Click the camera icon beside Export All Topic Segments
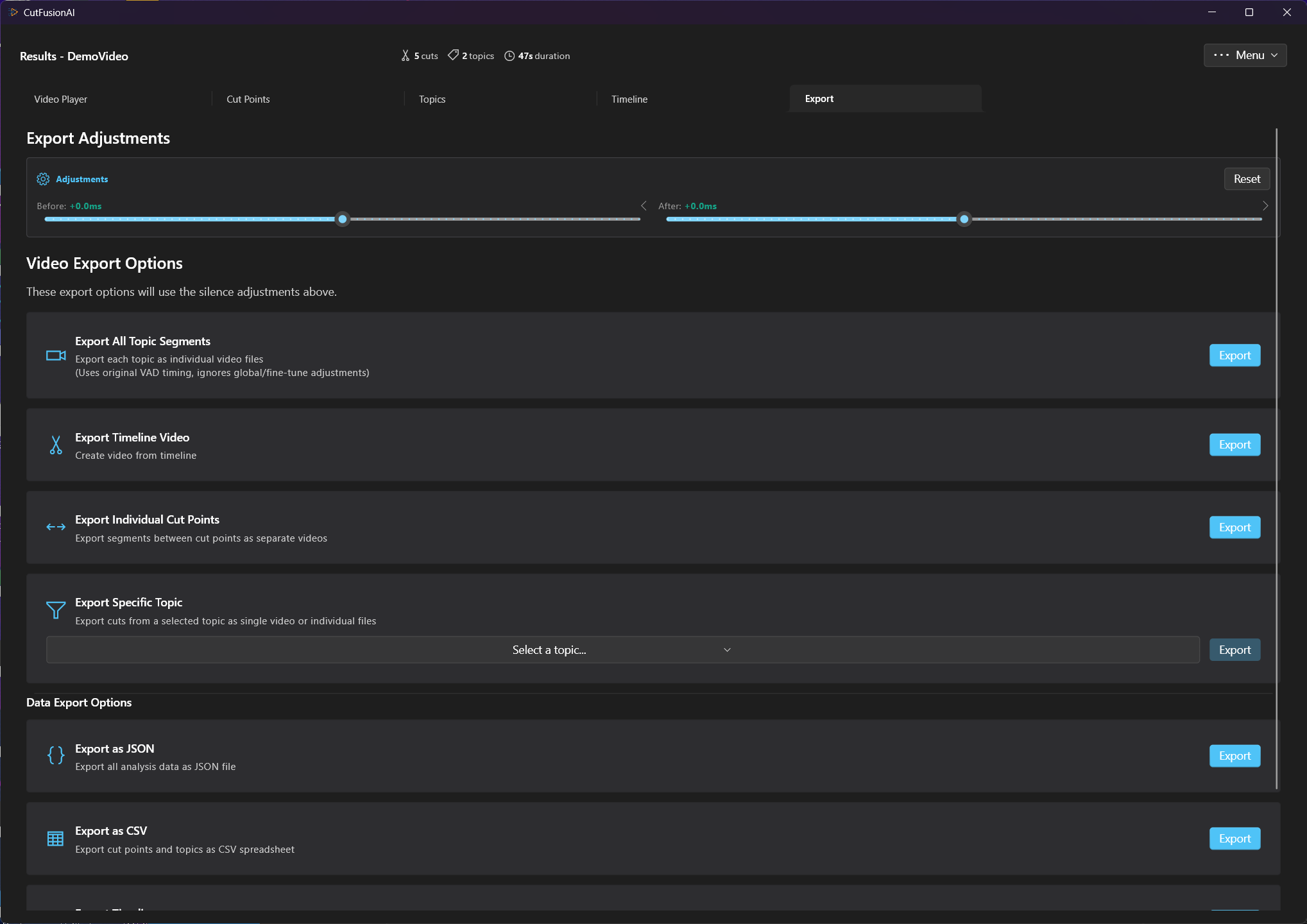This screenshot has height=924, width=1307. [56, 355]
